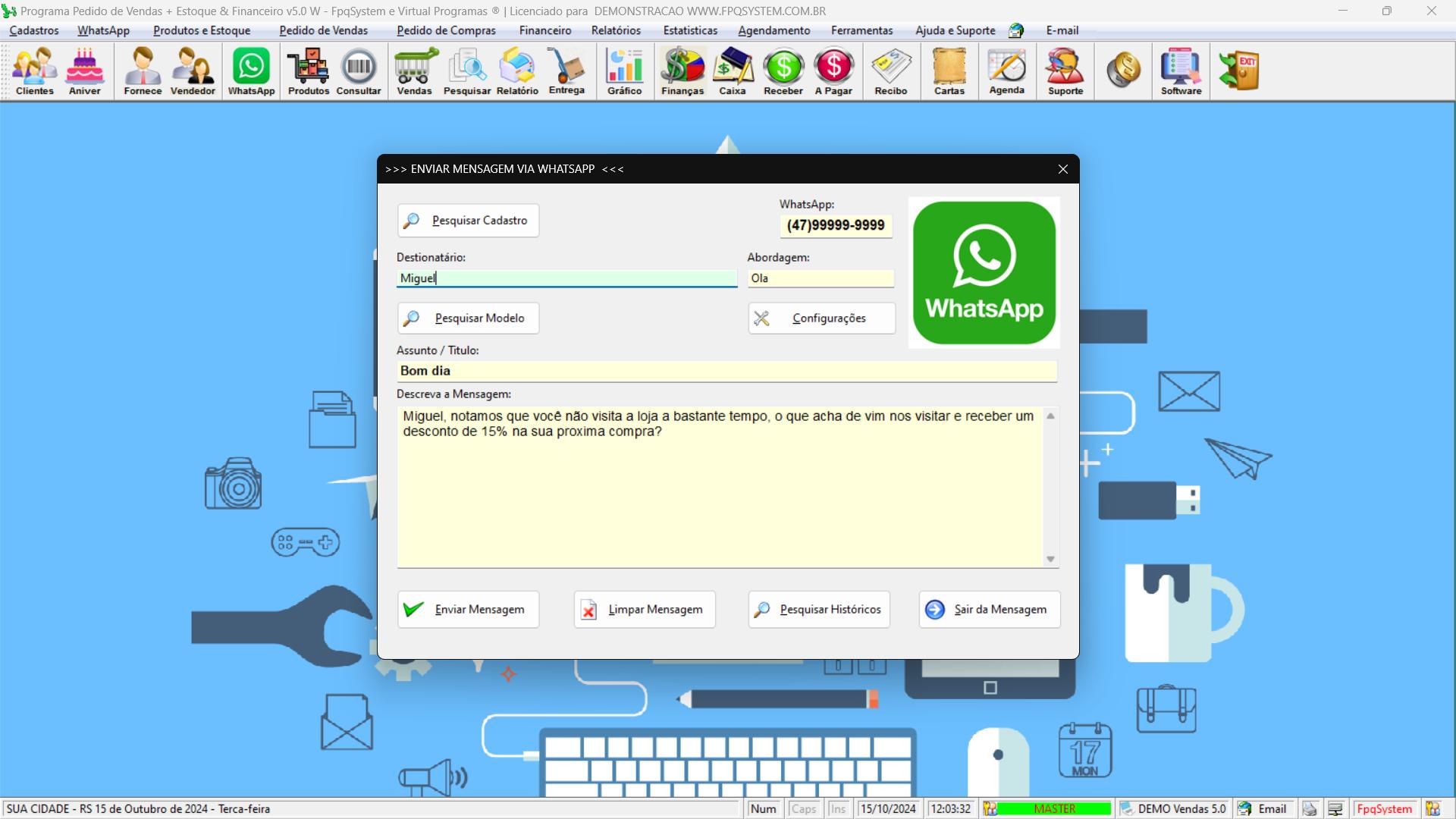
Task: Click Enviar Mensagem to send
Action: point(466,608)
